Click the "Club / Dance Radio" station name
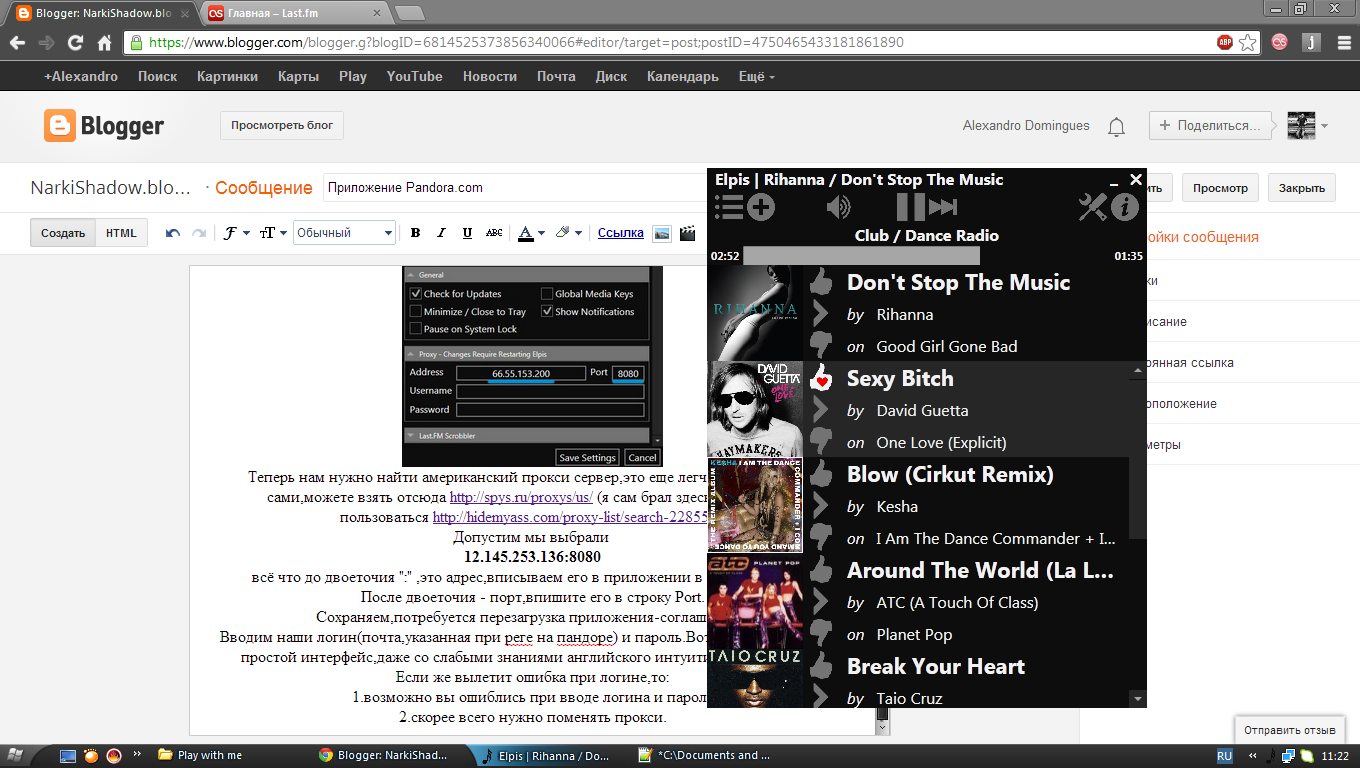The height and width of the screenshot is (768, 1360). click(927, 236)
